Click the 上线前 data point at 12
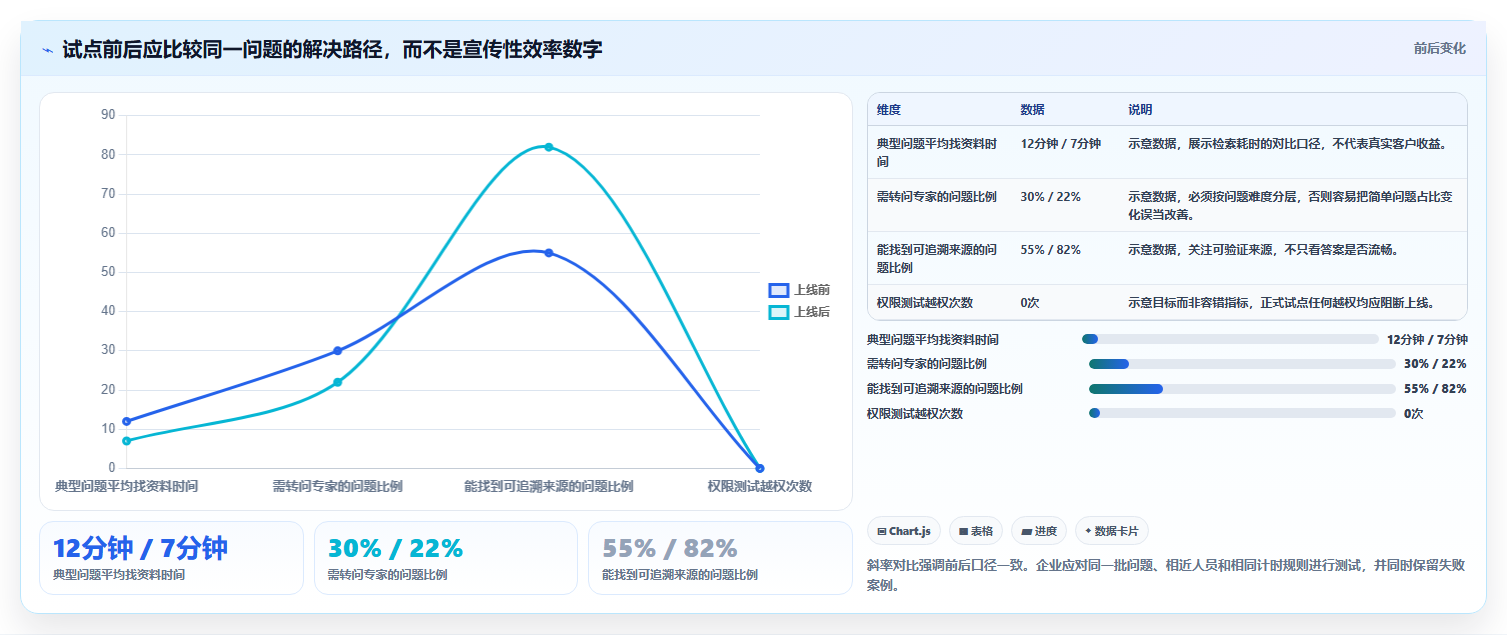The height and width of the screenshot is (635, 1507). [127, 421]
